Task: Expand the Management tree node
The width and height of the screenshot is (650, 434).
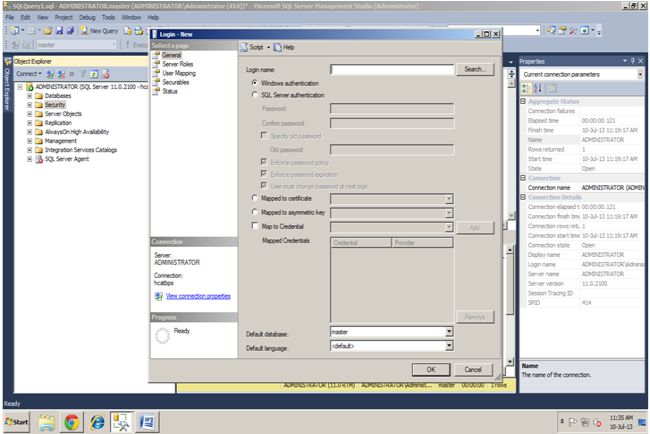Action: pos(29,141)
